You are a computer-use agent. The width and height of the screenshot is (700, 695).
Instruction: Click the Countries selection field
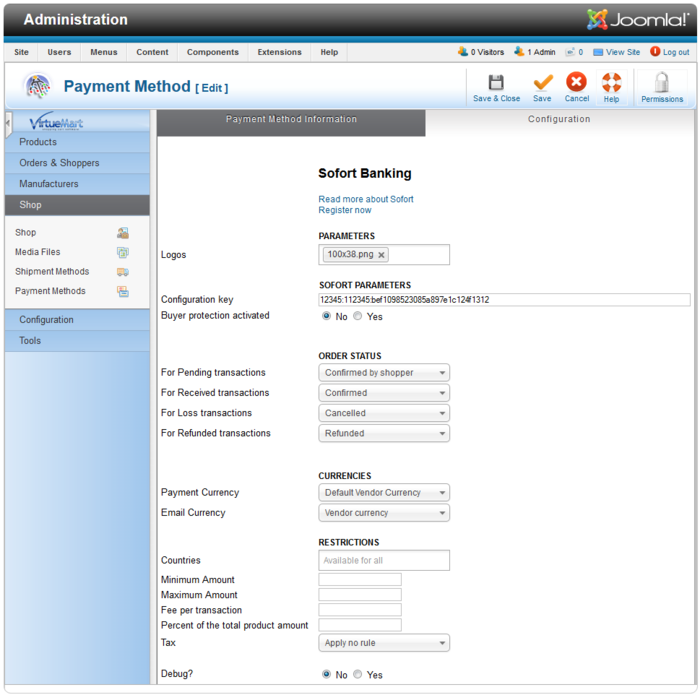tap(384, 560)
